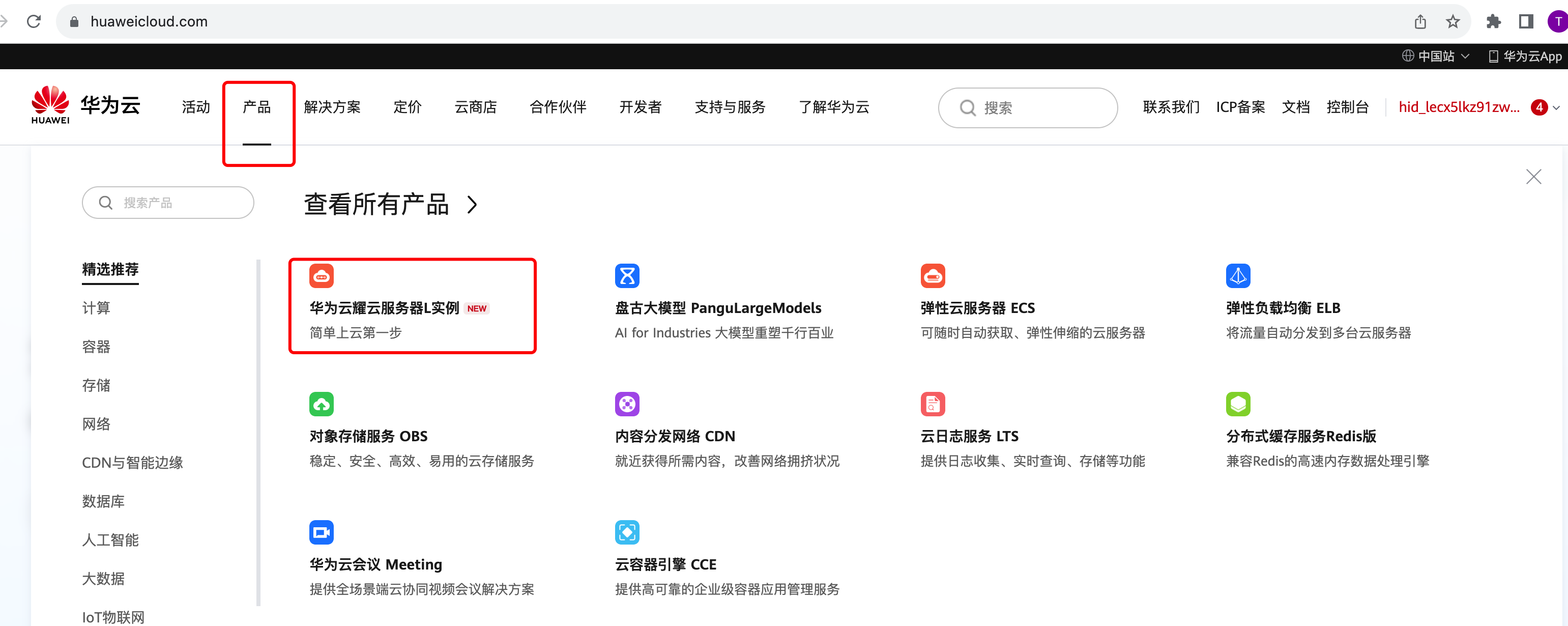Open 盘古大模型 PanguLargeModels product link
Viewport: 1568px width, 626px height.
point(718,308)
